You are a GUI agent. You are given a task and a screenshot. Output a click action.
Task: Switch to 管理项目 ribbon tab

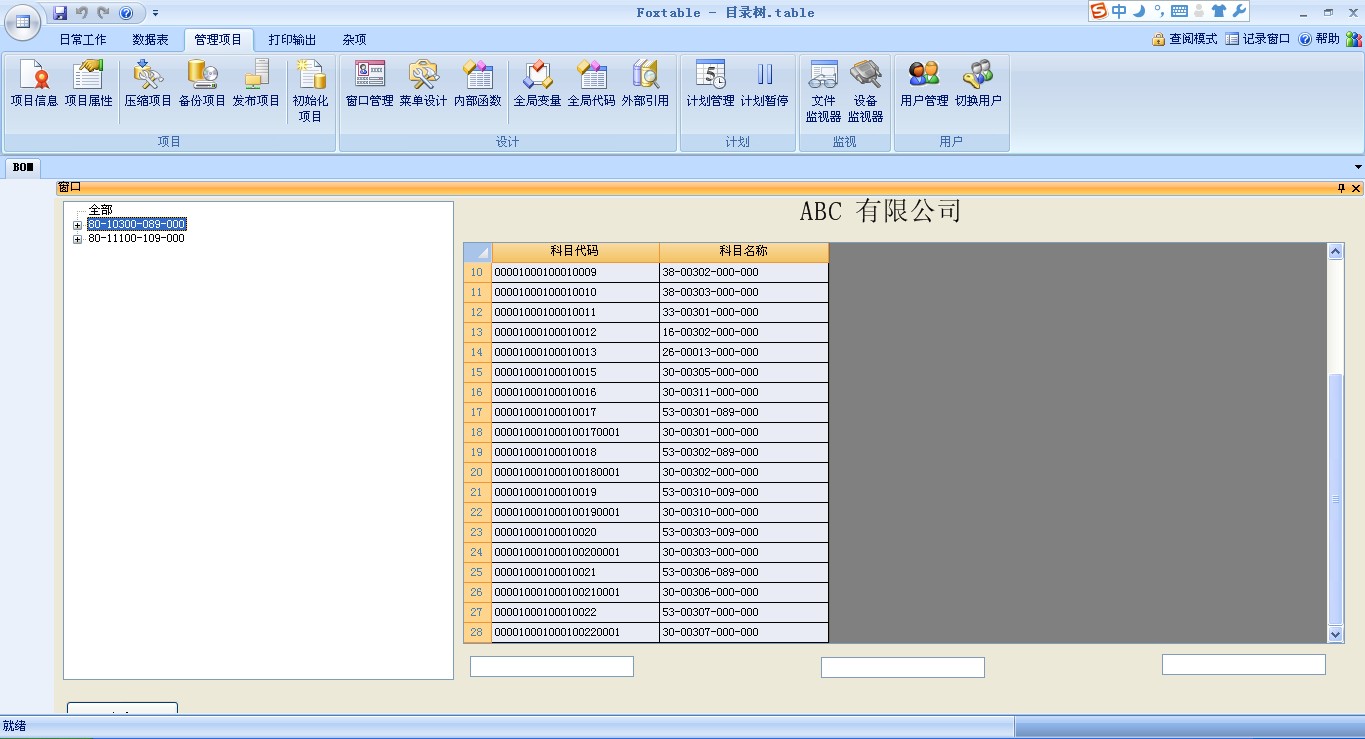pos(218,40)
